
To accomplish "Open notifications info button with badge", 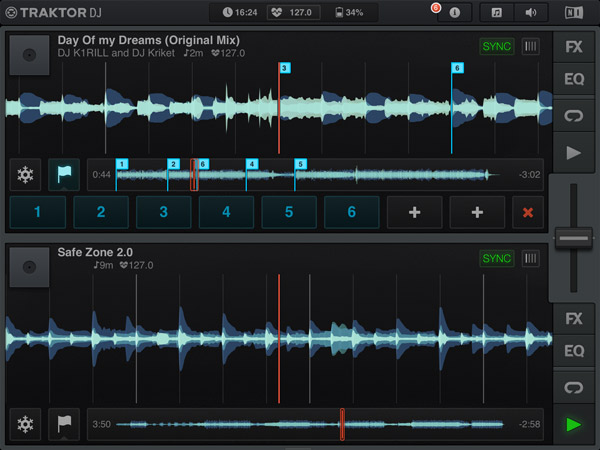I will (x=454, y=13).
